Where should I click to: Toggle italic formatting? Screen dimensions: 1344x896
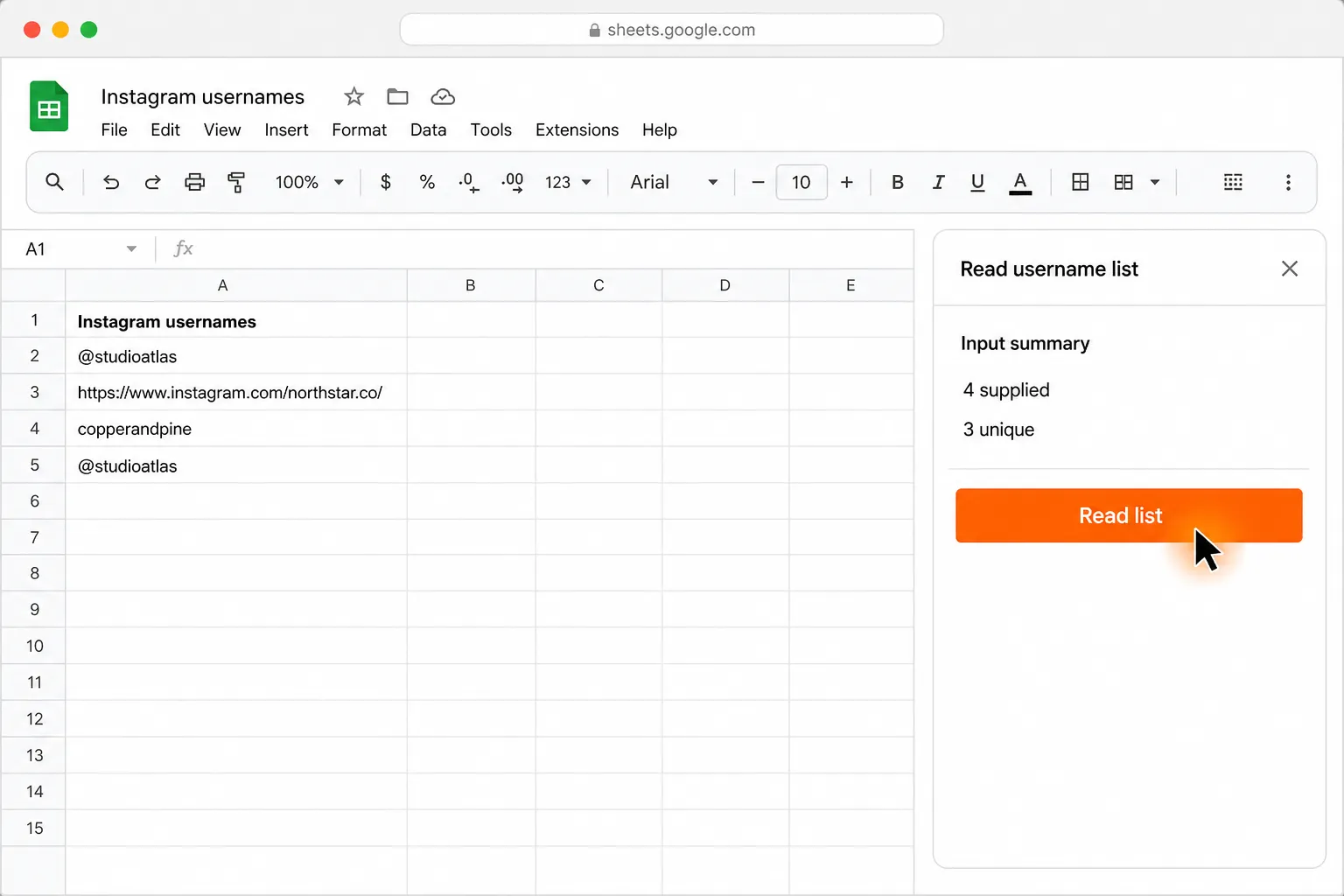click(938, 182)
